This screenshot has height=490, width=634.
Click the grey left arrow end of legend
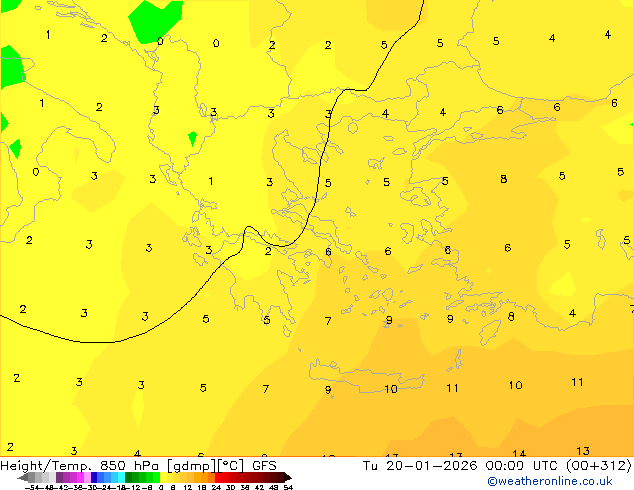(23, 477)
